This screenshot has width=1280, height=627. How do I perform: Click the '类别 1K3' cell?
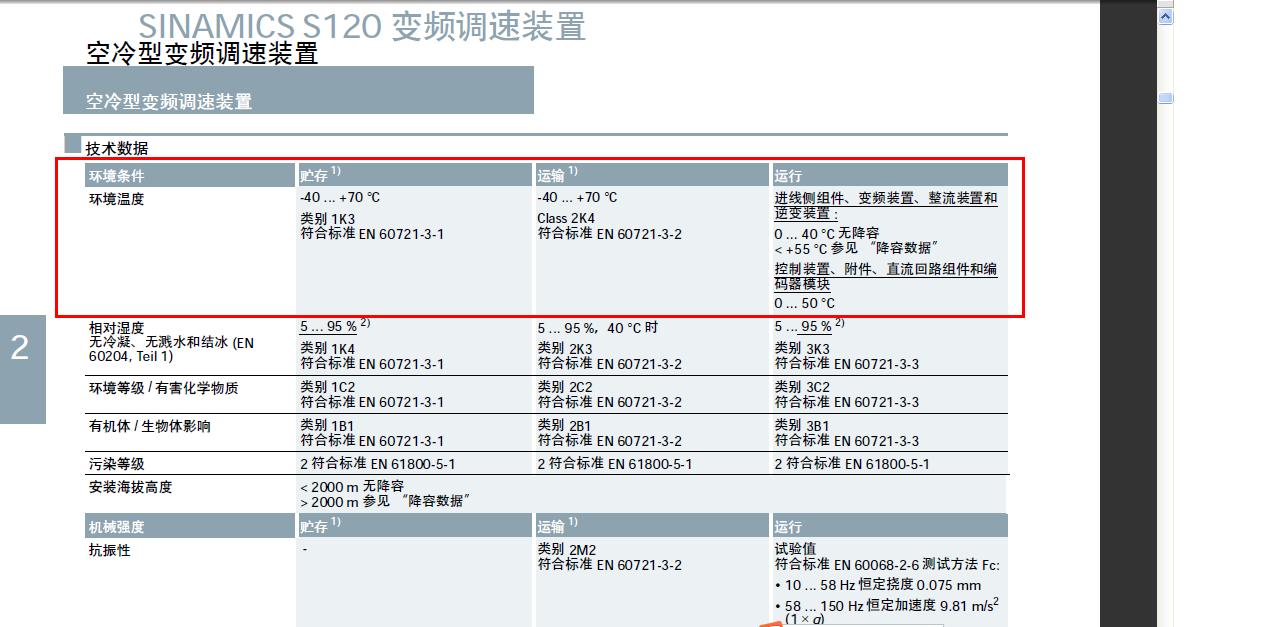327,218
